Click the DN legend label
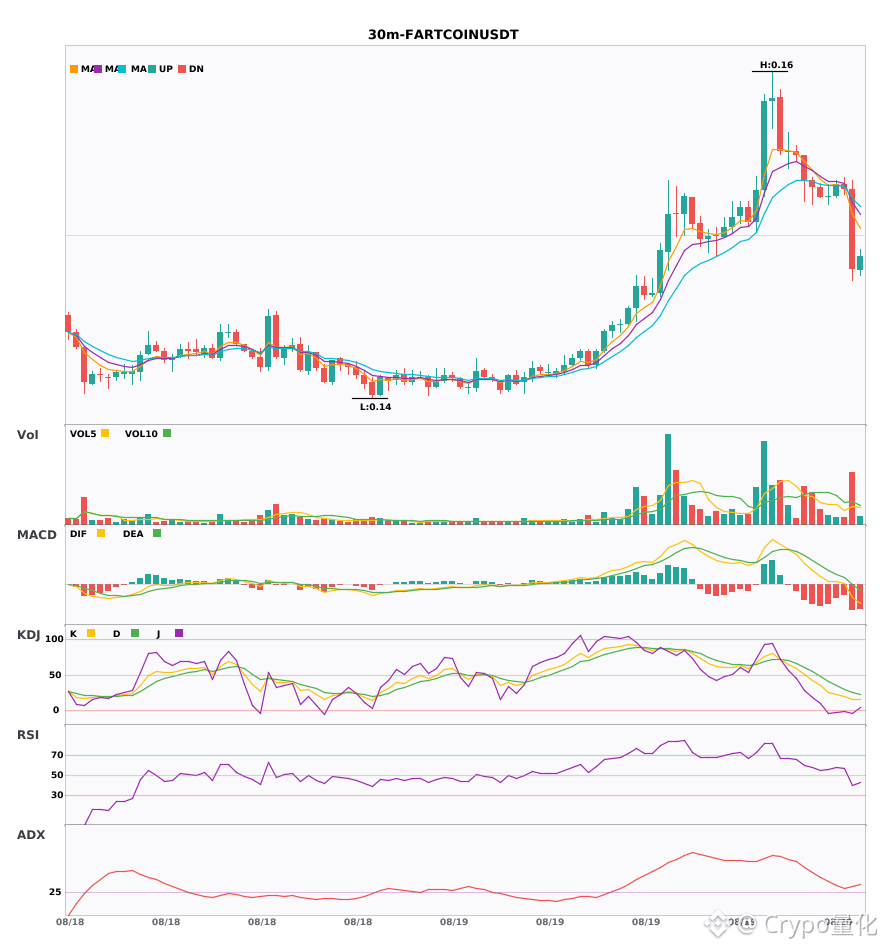The height and width of the screenshot is (950, 885). tap(196, 69)
